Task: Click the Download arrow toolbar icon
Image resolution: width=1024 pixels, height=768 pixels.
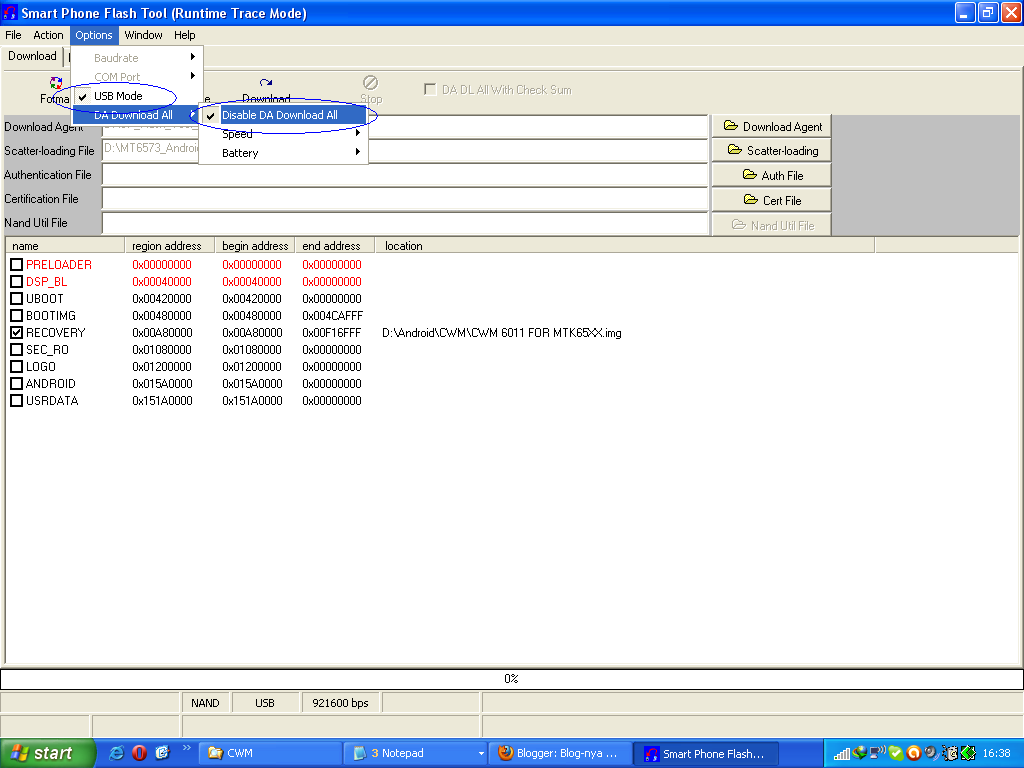Action: (x=266, y=83)
